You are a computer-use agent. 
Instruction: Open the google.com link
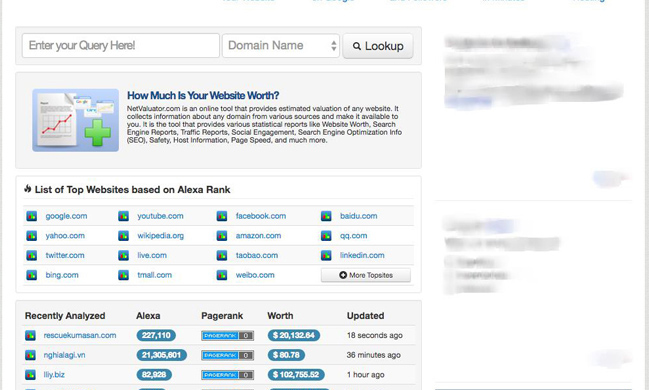tap(66, 216)
